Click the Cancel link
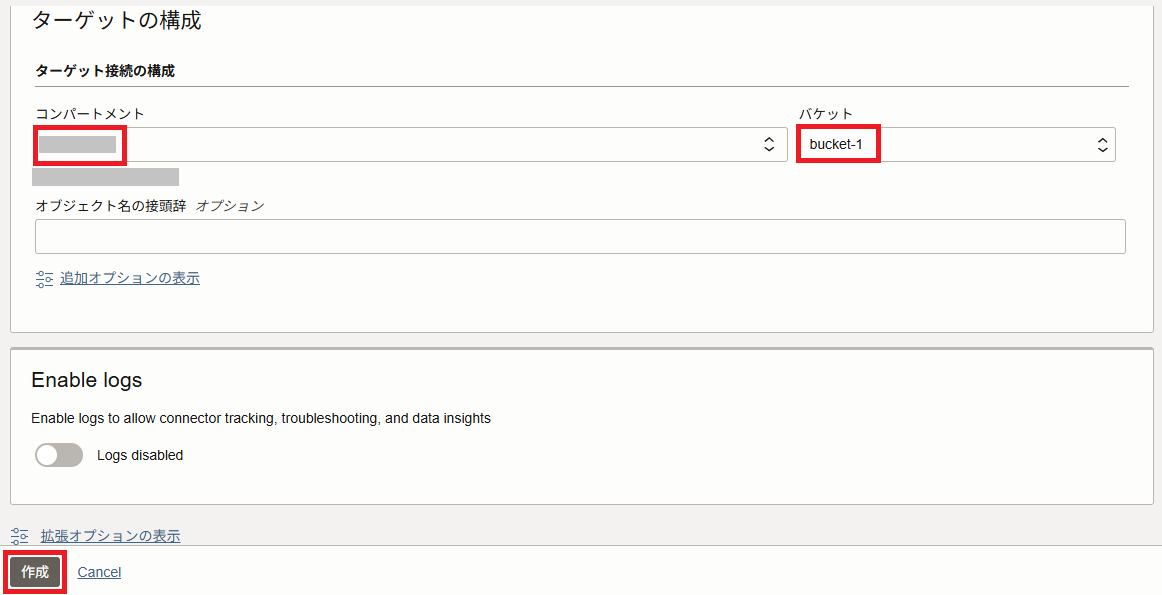This screenshot has width=1162, height=595. tap(99, 572)
